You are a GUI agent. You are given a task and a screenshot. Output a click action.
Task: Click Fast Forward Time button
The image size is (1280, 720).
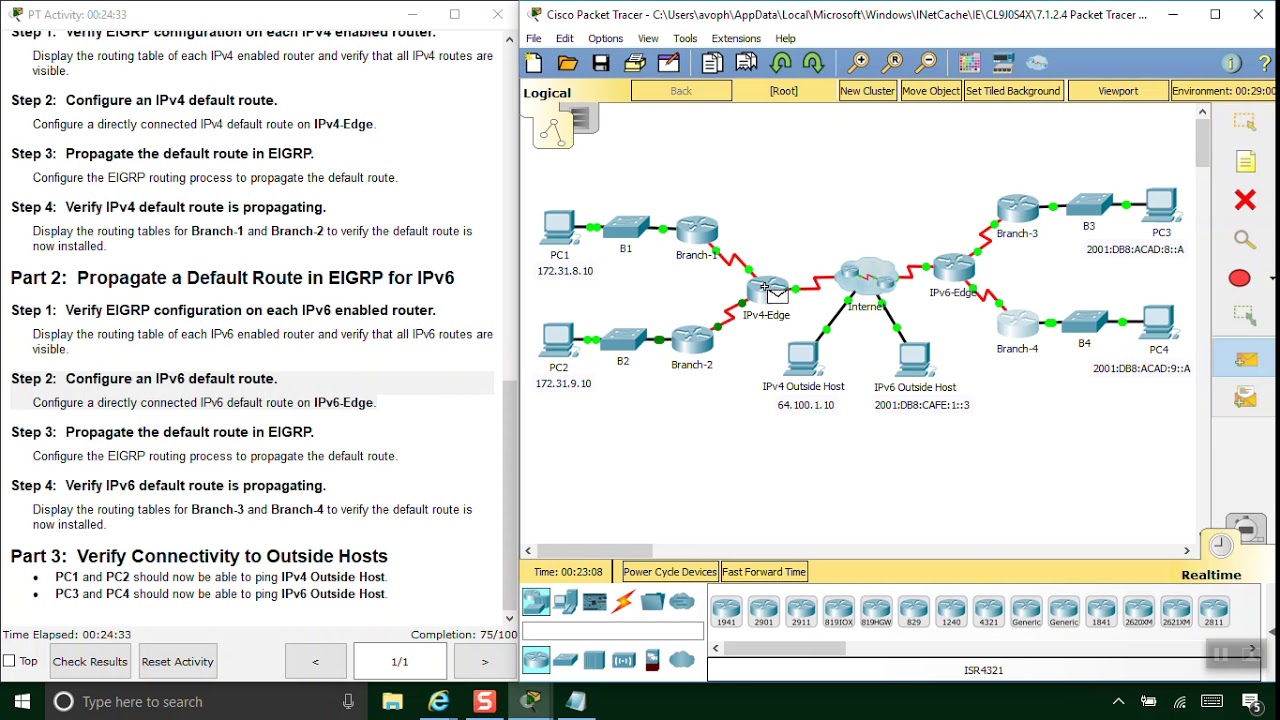tap(764, 572)
